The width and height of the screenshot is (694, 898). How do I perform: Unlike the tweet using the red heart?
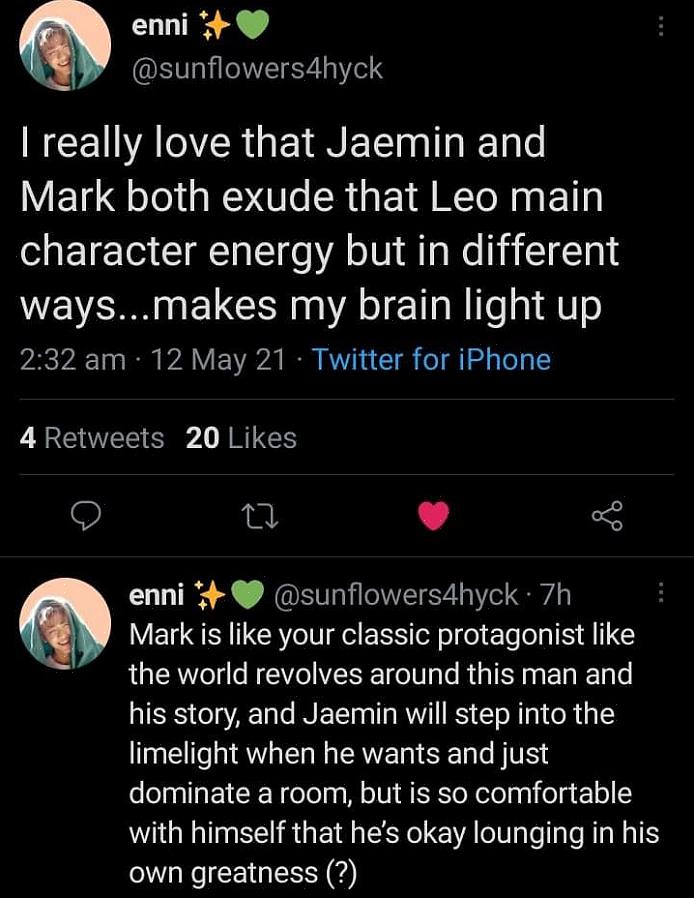click(x=433, y=516)
